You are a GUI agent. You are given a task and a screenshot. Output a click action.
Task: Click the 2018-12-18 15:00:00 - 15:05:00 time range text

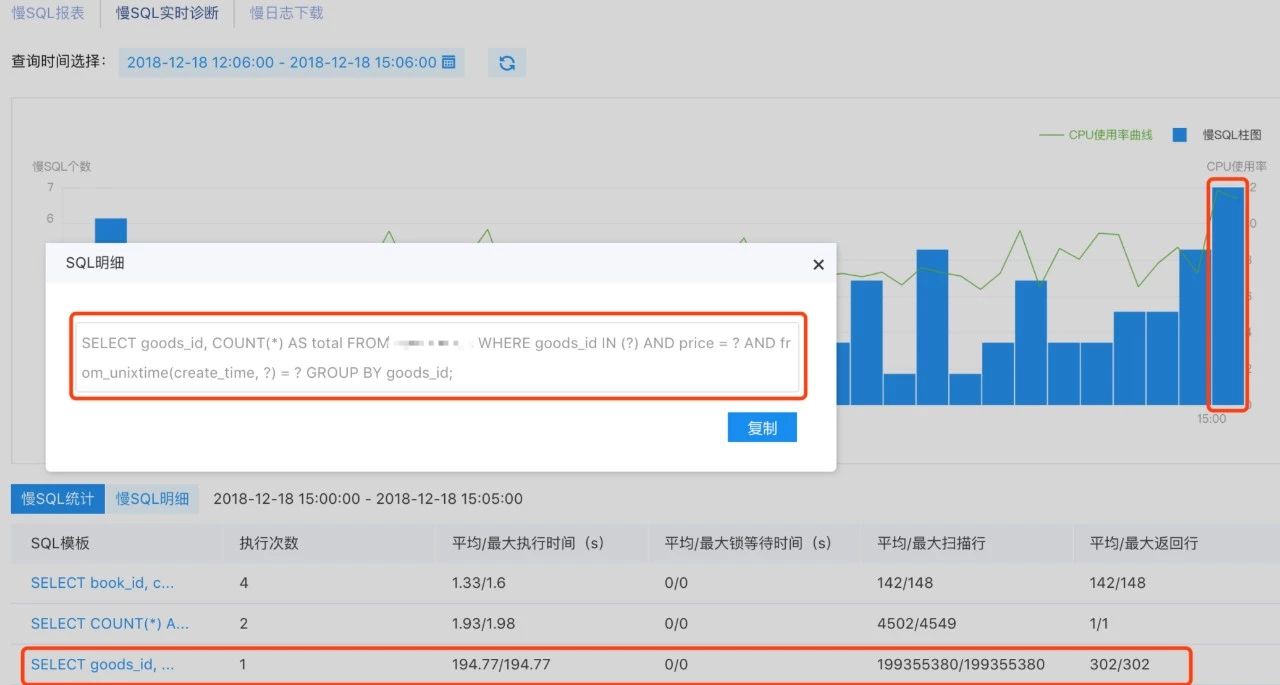tap(368, 499)
